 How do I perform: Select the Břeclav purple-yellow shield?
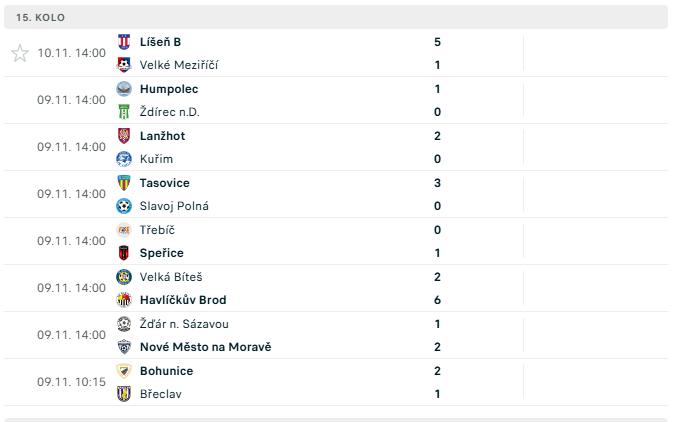click(x=124, y=394)
